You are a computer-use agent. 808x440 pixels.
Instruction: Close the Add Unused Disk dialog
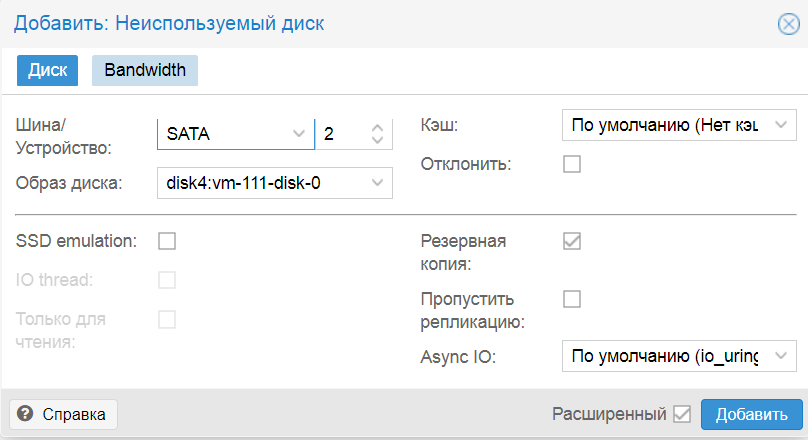(x=788, y=24)
